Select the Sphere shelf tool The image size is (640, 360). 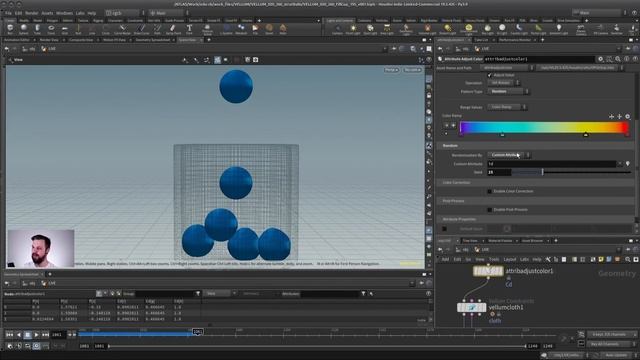click(x=24, y=29)
